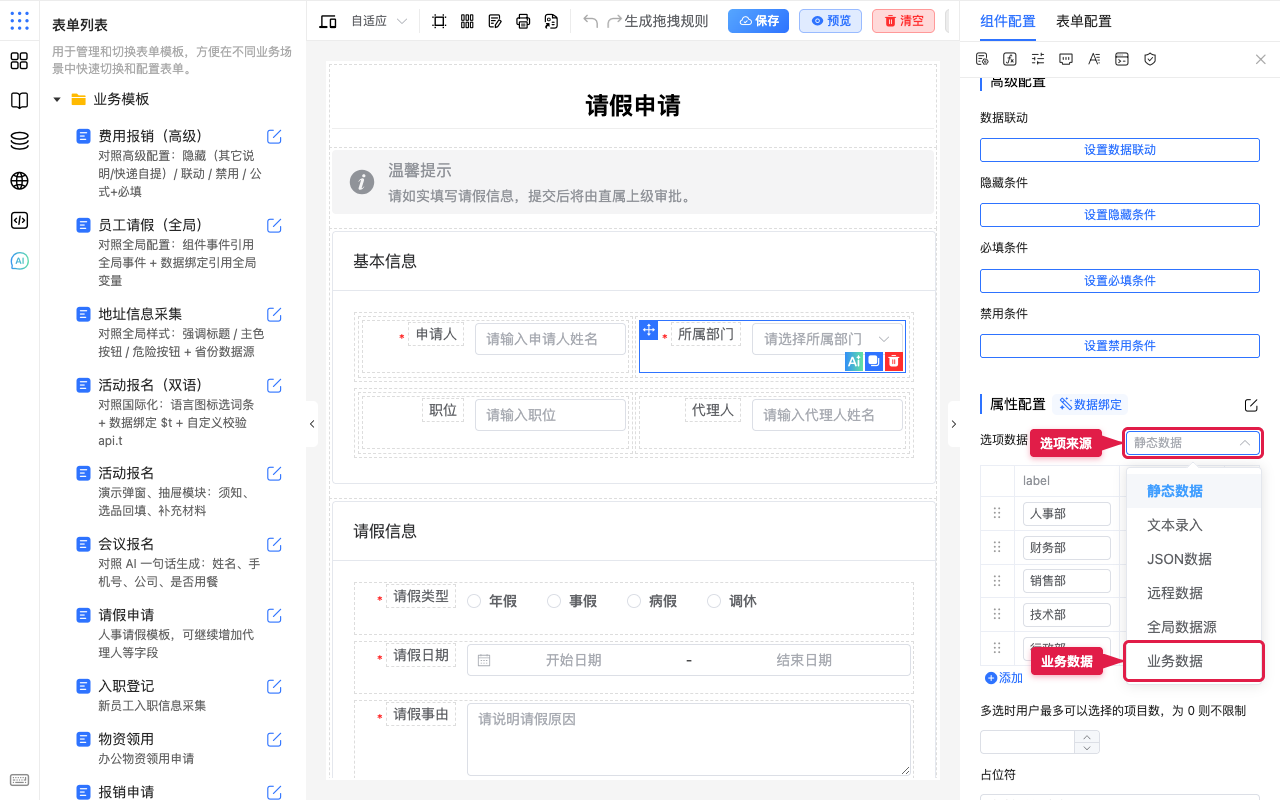
Task: Choose 业务数据 from the dropdown list
Action: (x=1194, y=661)
